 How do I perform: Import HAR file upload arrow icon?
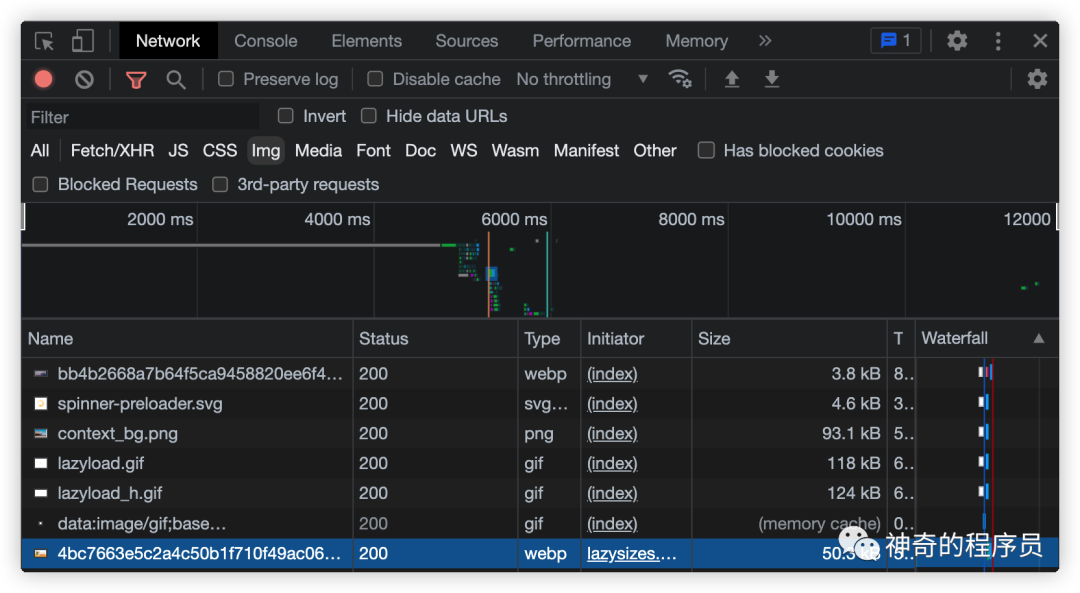point(731,79)
